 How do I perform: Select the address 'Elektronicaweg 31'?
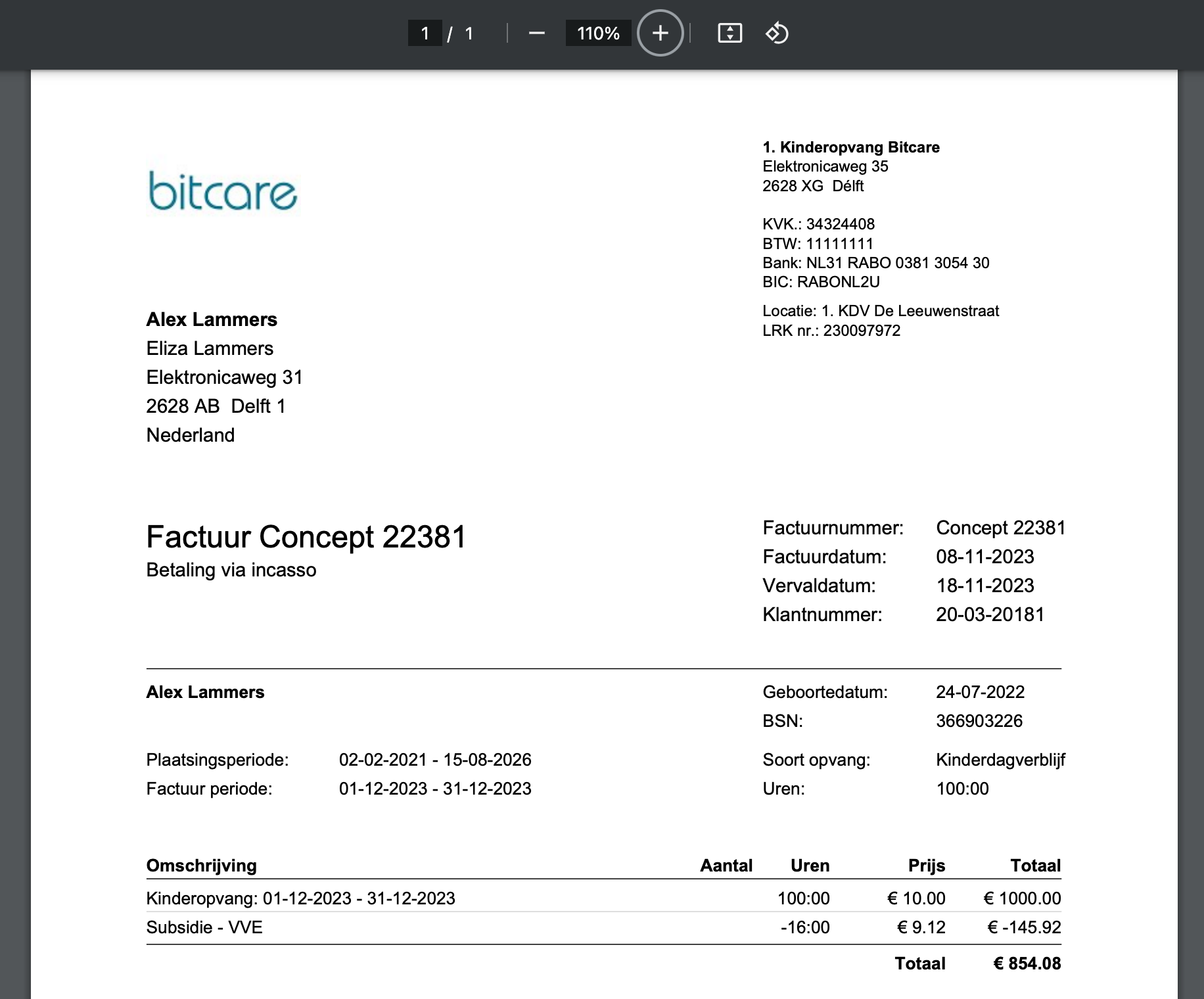pyautogui.click(x=224, y=377)
